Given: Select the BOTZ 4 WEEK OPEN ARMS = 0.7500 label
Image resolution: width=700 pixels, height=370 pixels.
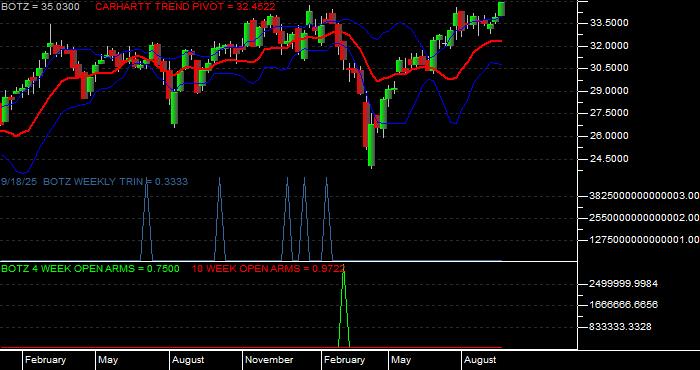Looking at the screenshot, I should point(90,268).
